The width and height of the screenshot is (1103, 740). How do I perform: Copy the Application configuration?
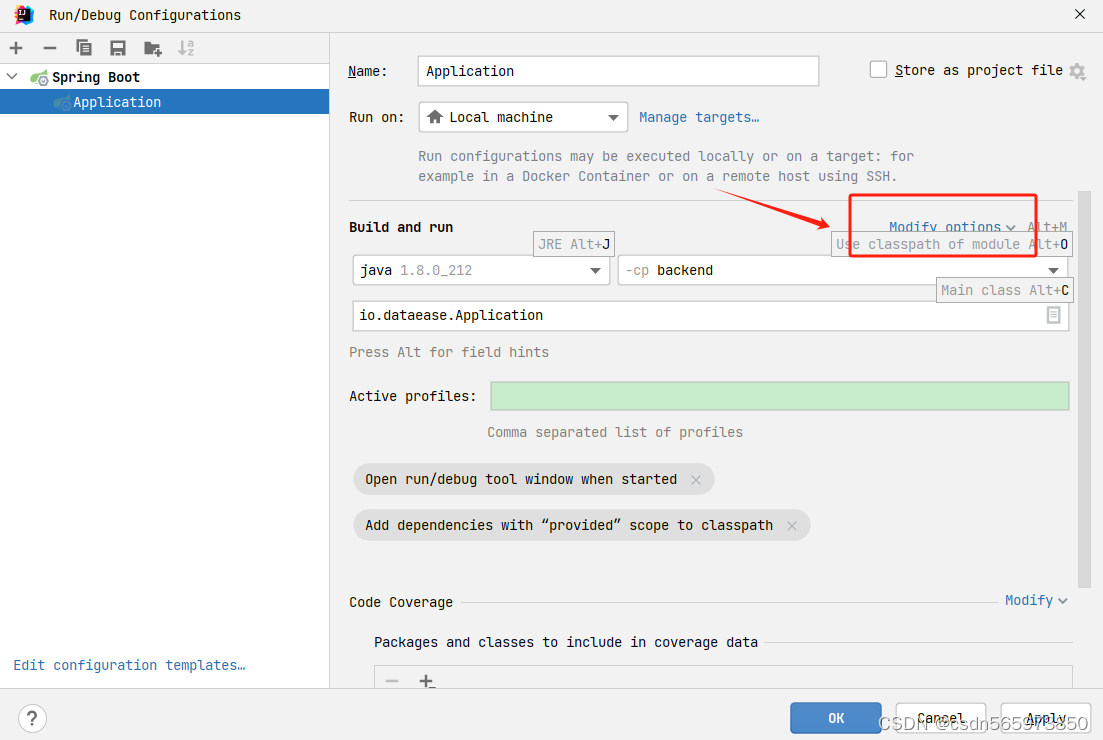pos(84,47)
